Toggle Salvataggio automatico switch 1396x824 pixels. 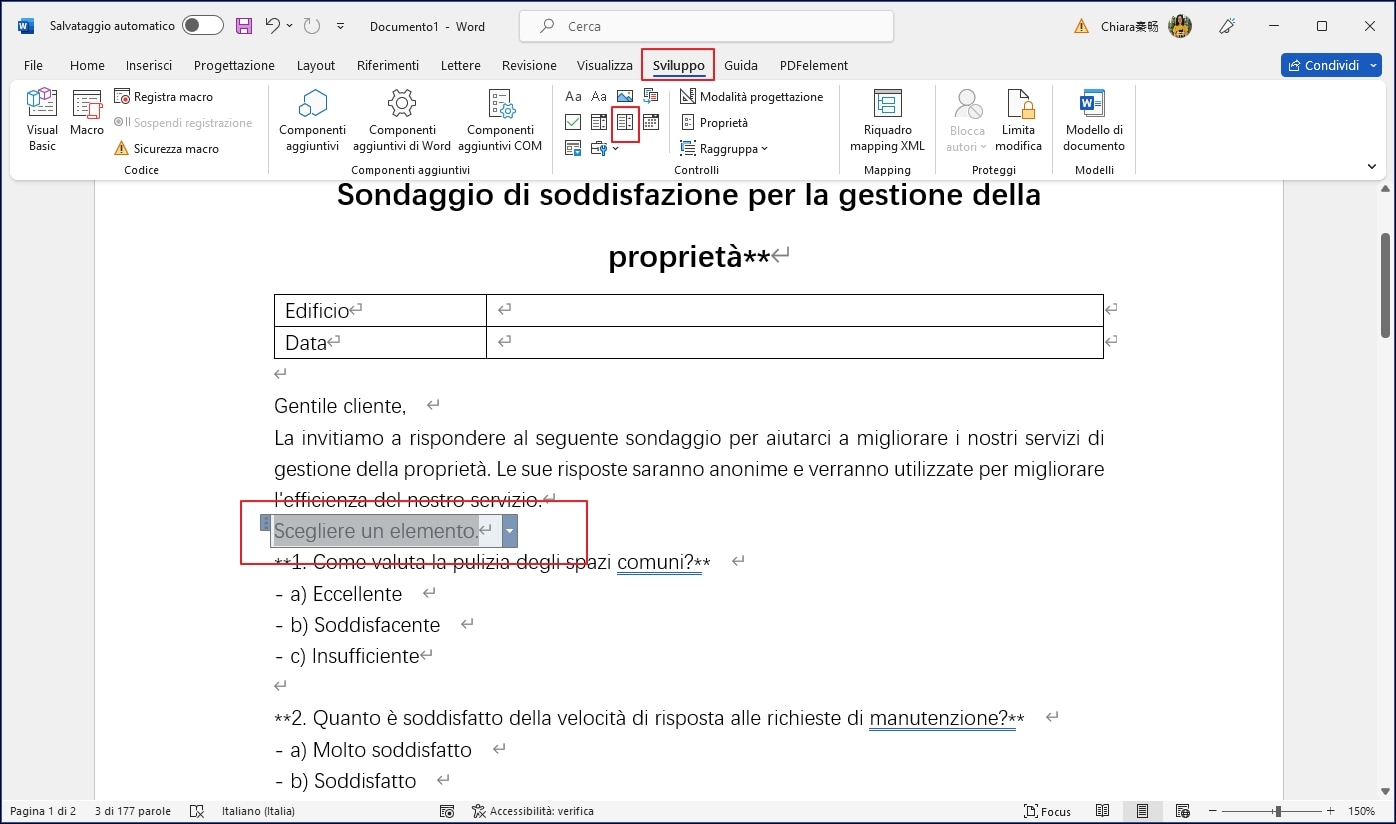202,26
